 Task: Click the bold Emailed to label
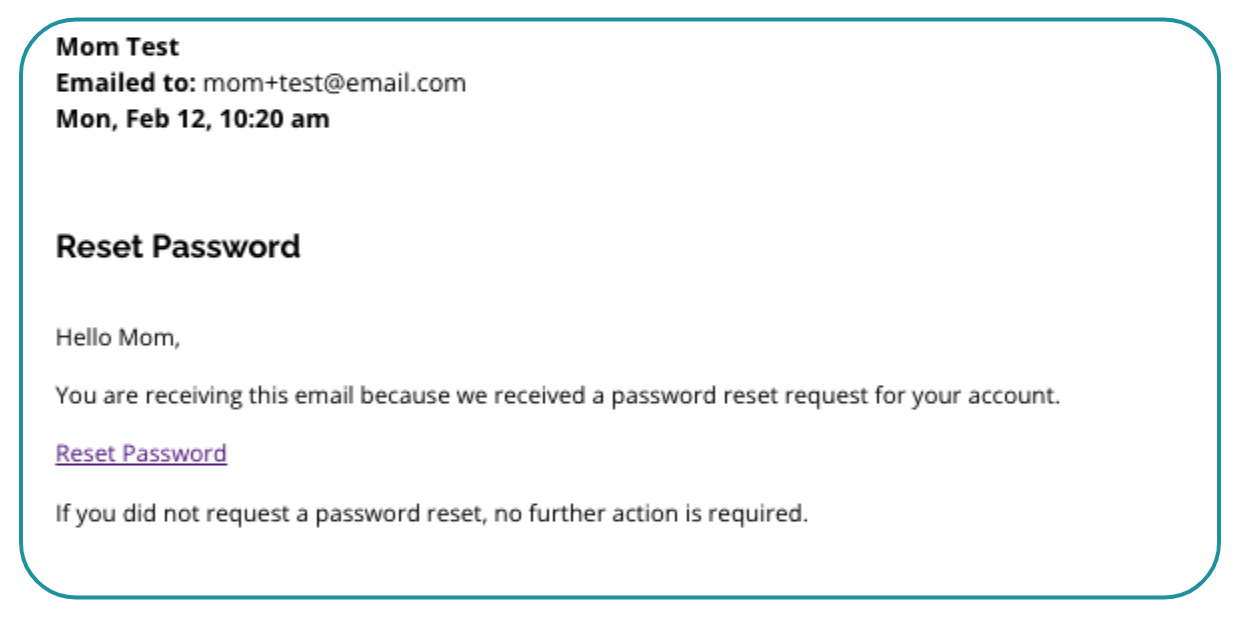[126, 83]
